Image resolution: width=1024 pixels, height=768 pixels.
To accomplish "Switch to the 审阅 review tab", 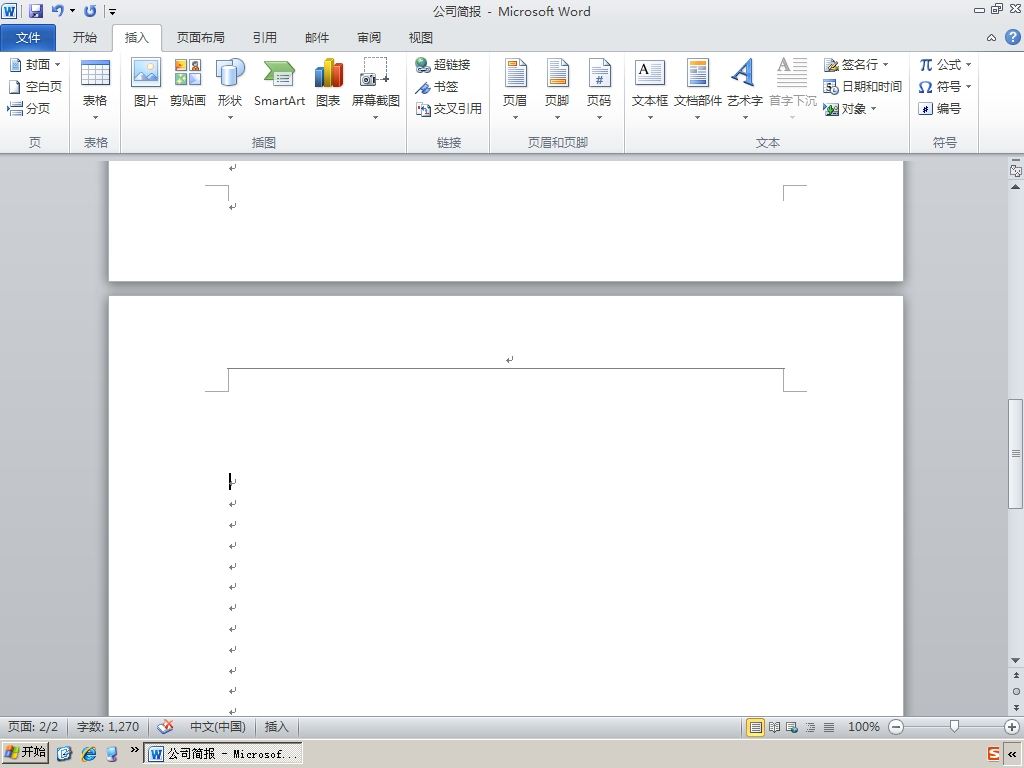I will point(369,38).
